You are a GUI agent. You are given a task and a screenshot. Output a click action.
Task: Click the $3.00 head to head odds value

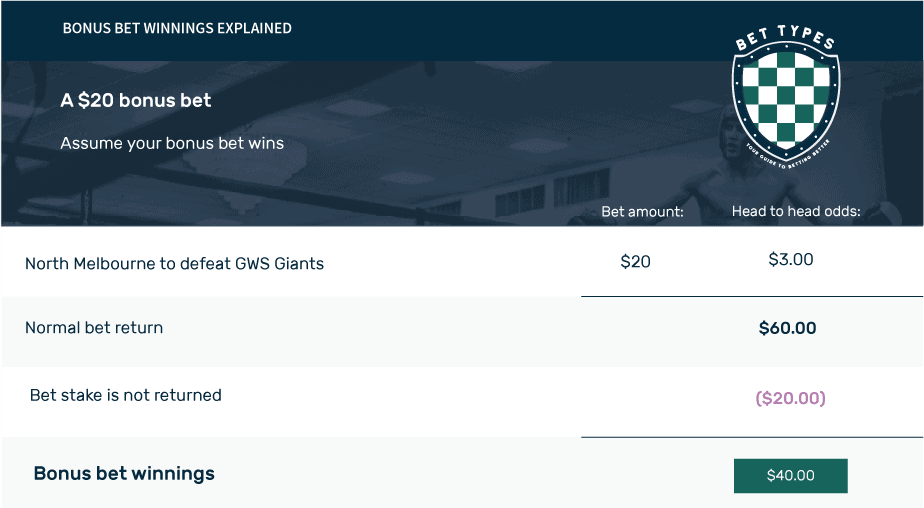pos(791,259)
